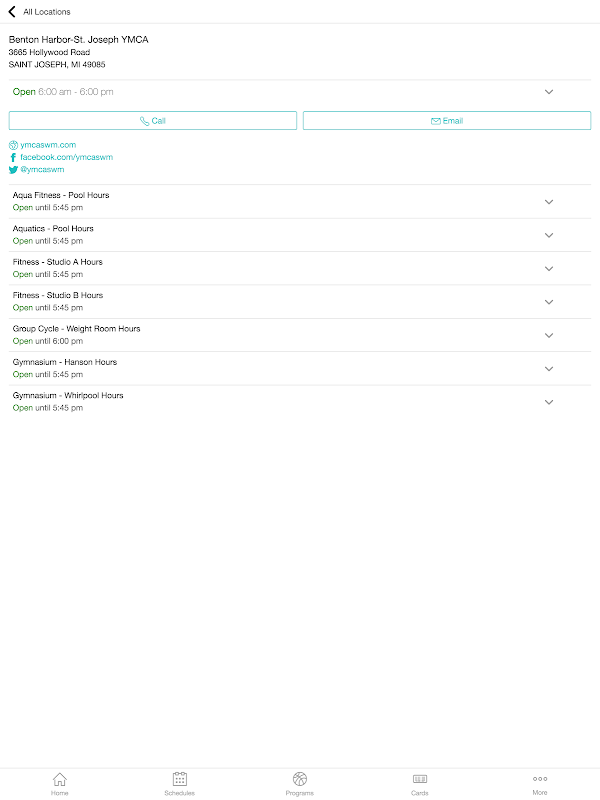Image resolution: width=600 pixels, height=800 pixels.
Task: Switch to the Programs tab
Action: pyautogui.click(x=300, y=784)
